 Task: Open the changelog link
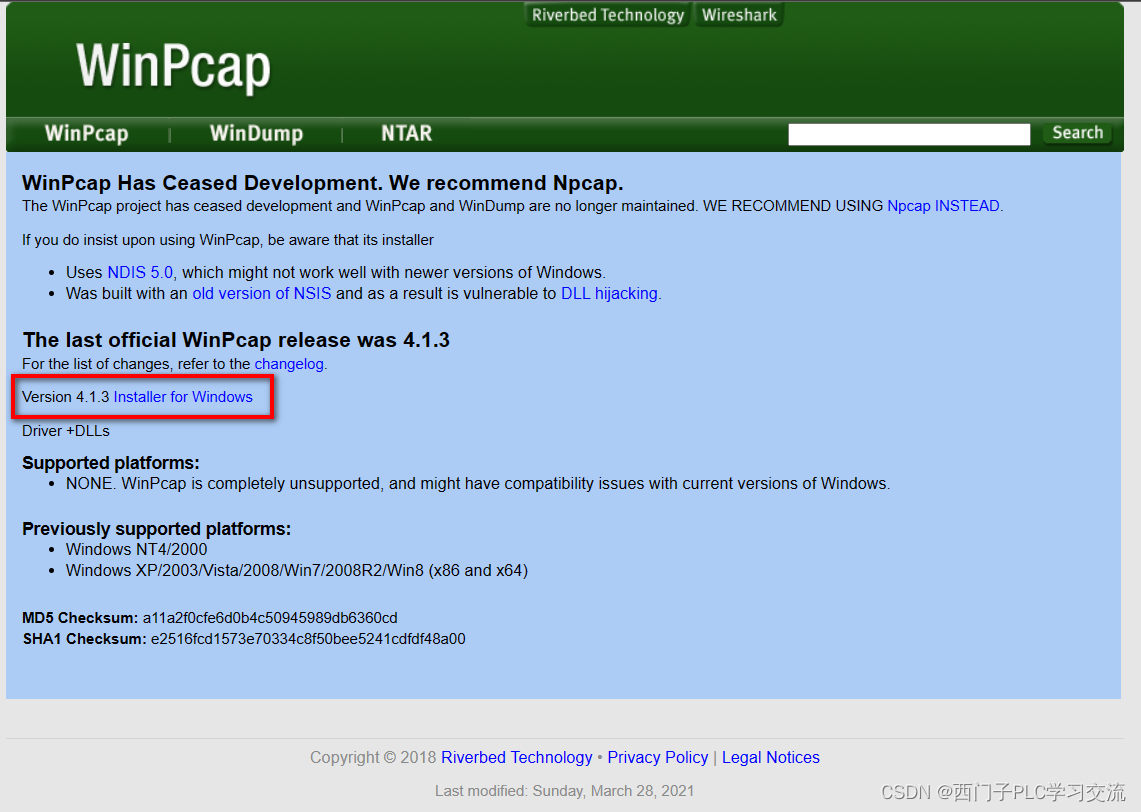pos(289,364)
